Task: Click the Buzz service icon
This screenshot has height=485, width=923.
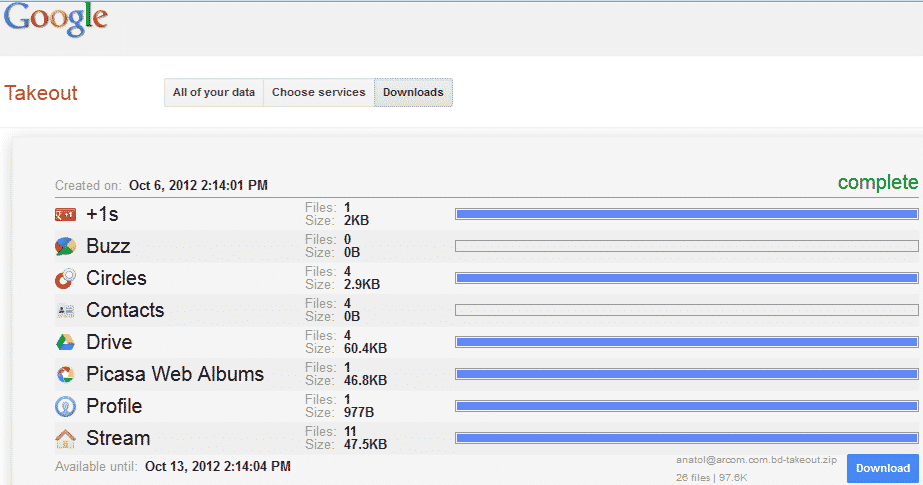Action: point(65,246)
